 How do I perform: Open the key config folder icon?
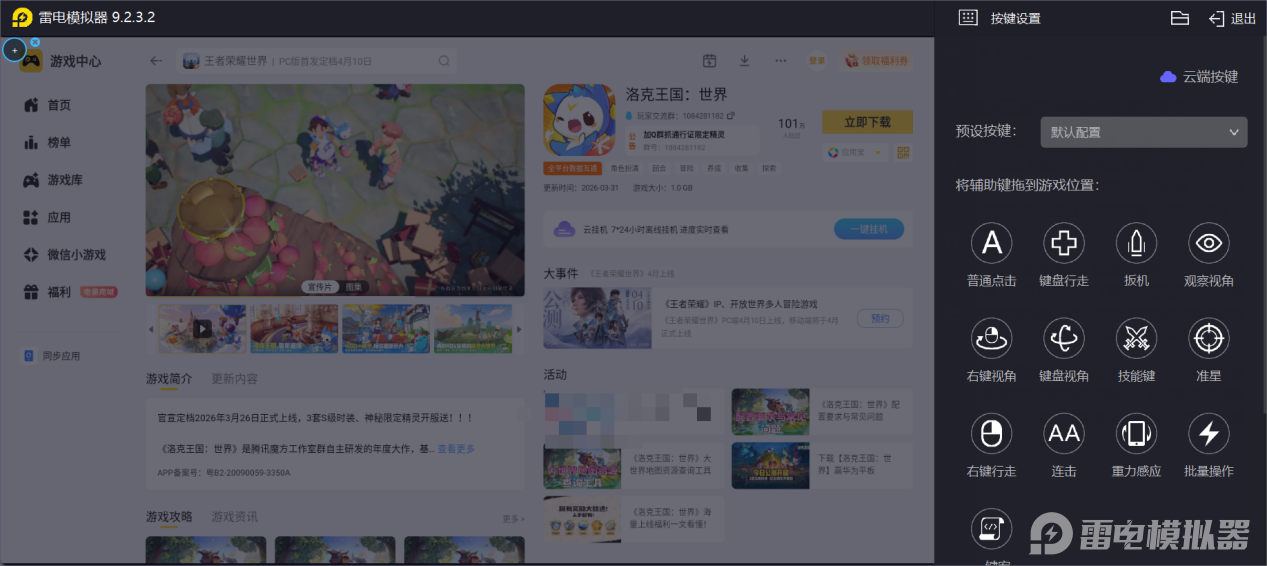pos(1180,18)
